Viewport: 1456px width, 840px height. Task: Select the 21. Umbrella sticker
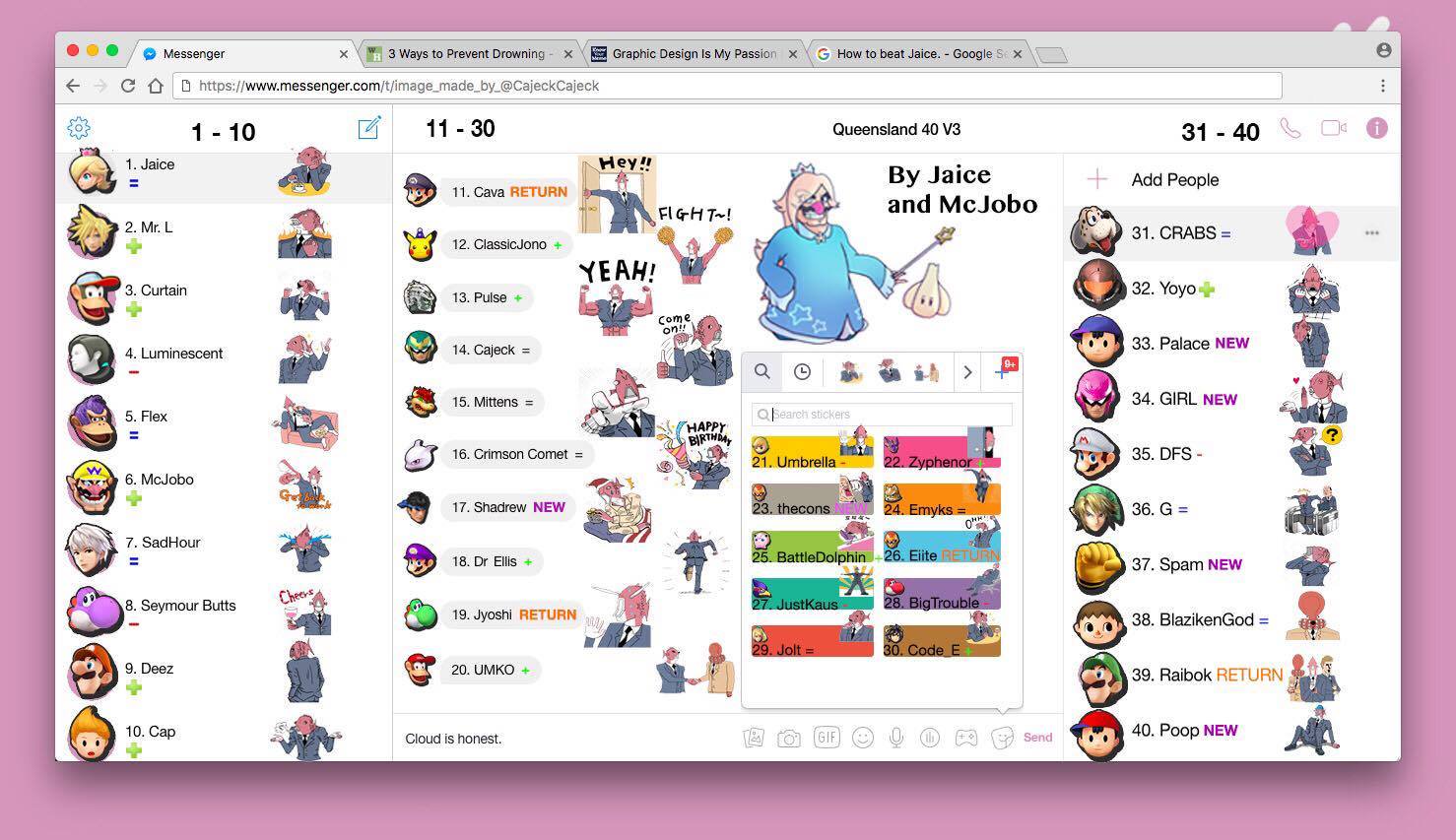(x=812, y=448)
